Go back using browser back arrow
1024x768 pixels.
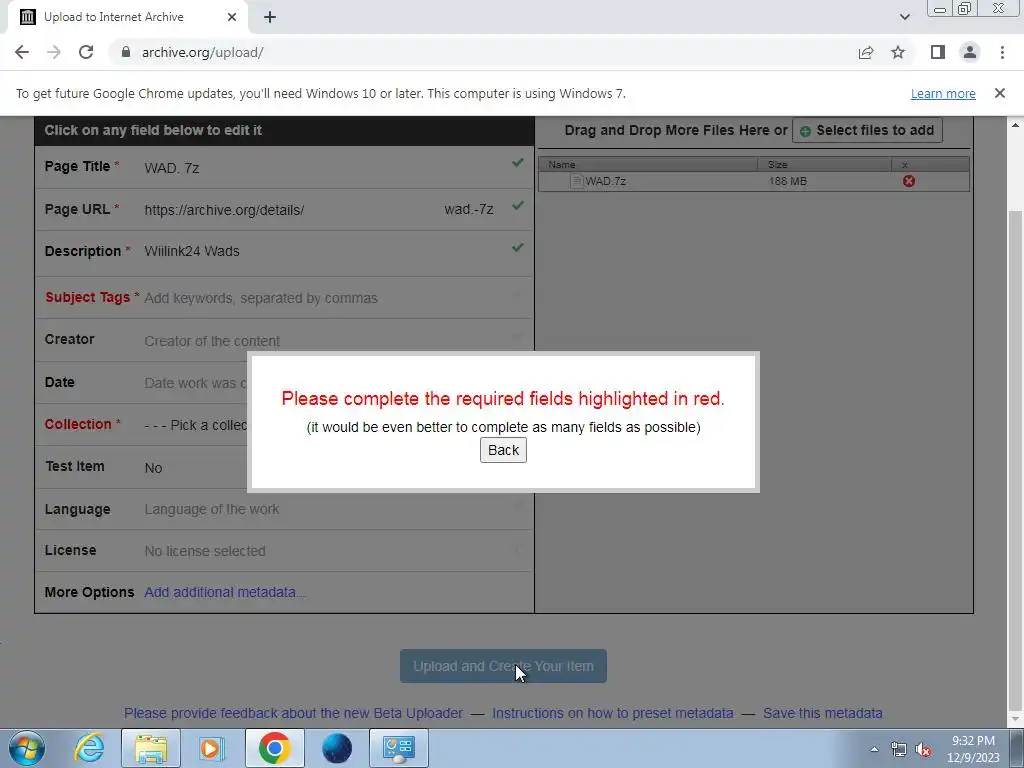point(22,52)
